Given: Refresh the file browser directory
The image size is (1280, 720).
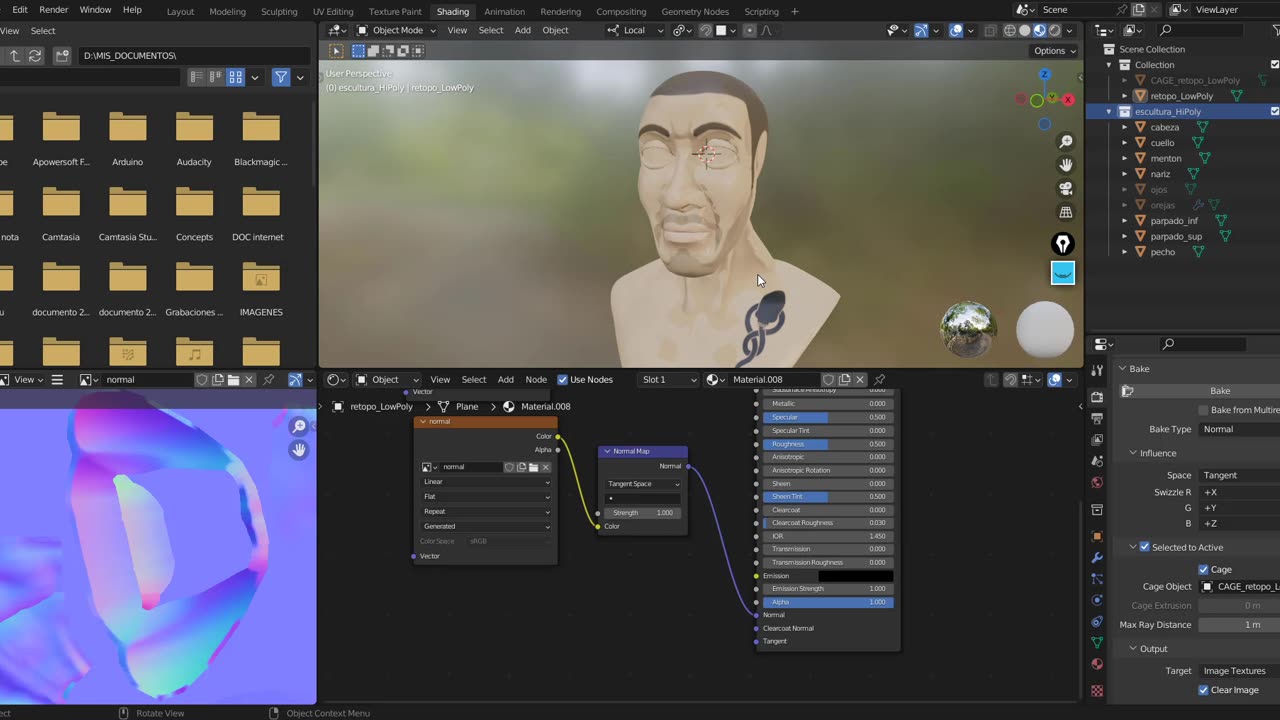Looking at the screenshot, I should click(35, 56).
